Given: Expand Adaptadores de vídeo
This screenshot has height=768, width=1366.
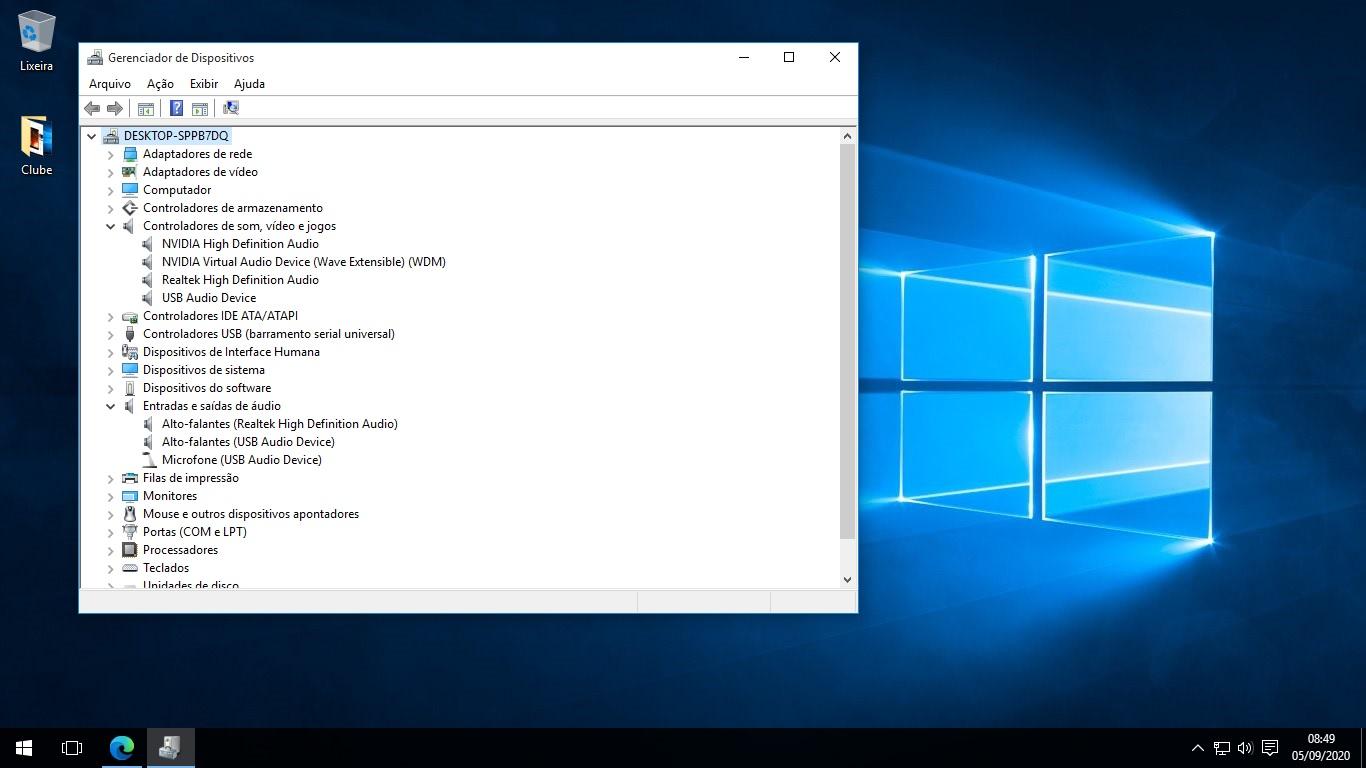Looking at the screenshot, I should pos(111,172).
